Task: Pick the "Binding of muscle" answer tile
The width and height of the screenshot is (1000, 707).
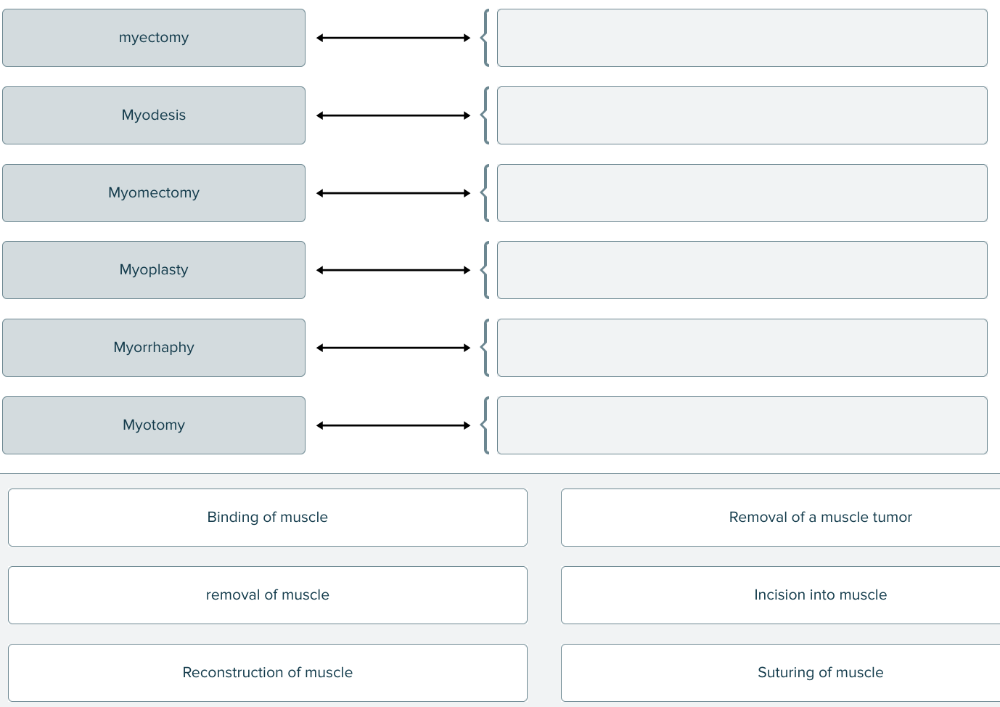Action: point(267,517)
